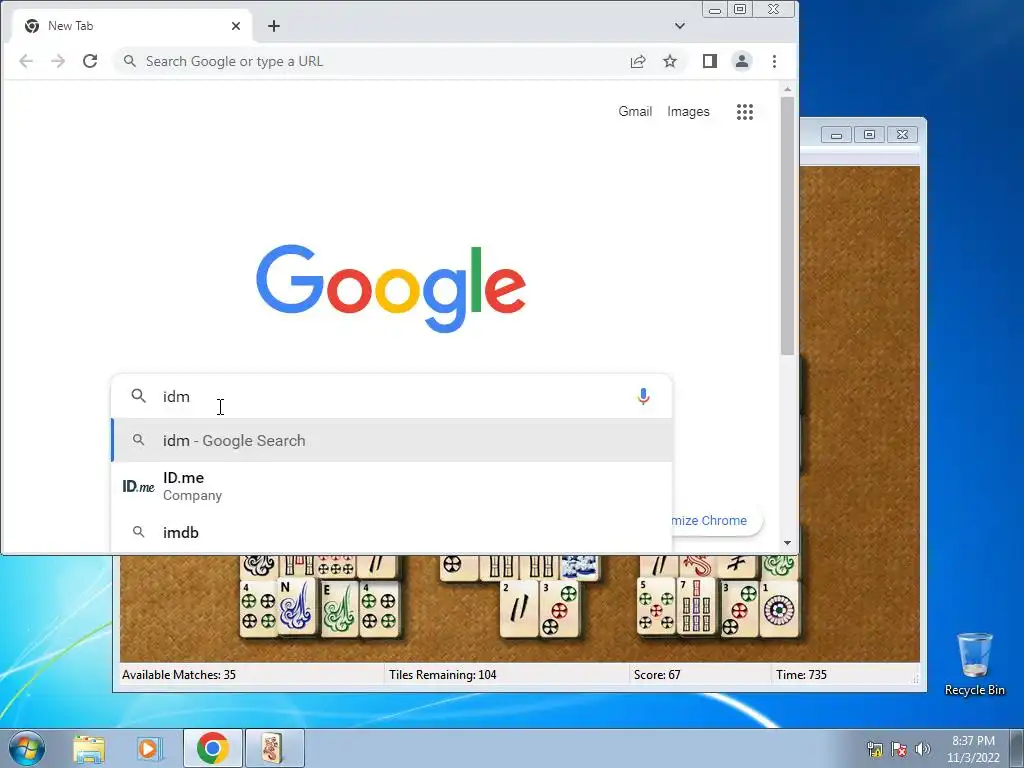Click Show desktop strip at taskbar end

coord(1016,748)
